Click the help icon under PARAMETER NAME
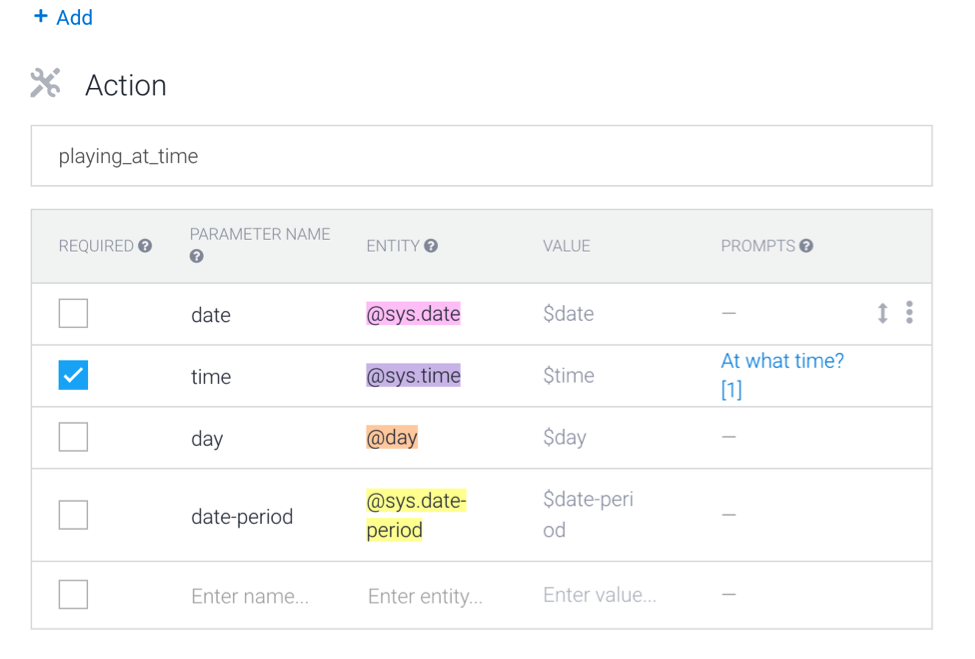975x659 pixels. pos(197,257)
